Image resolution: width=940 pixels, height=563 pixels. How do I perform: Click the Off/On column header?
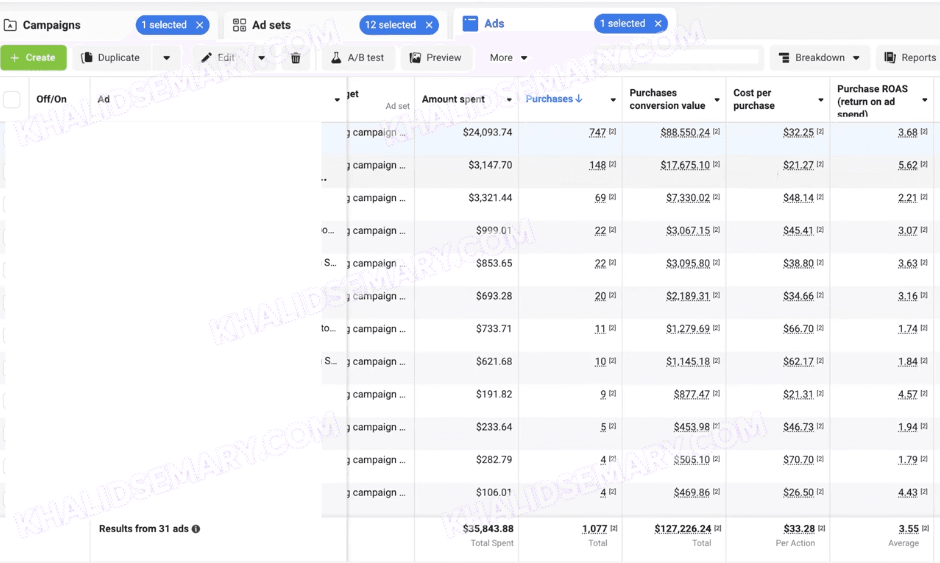[x=52, y=99]
